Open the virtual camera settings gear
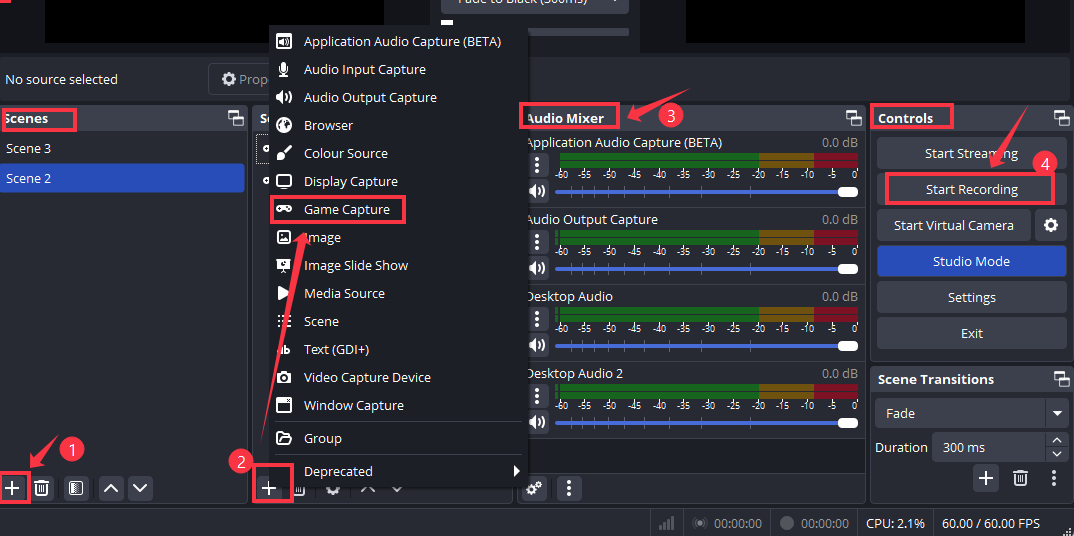This screenshot has width=1074, height=536. tap(1050, 225)
